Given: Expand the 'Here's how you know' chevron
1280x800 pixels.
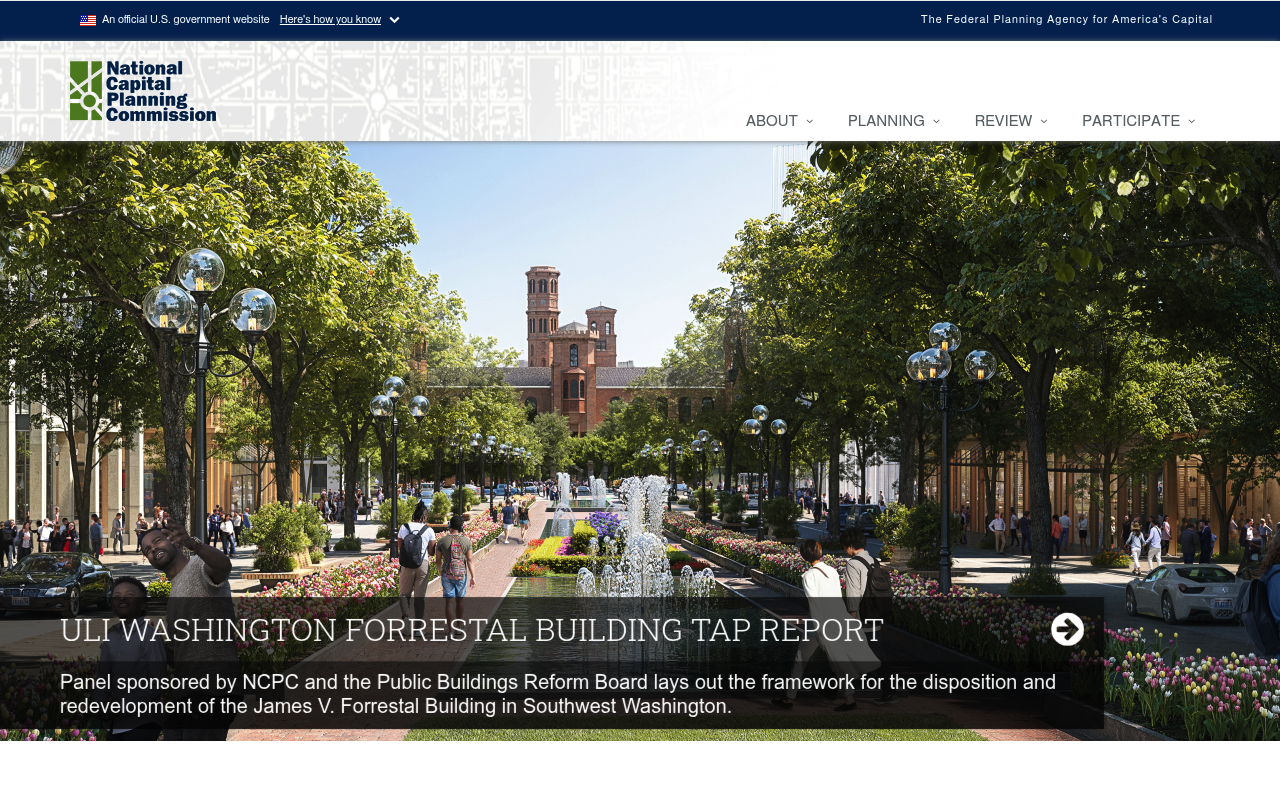Looking at the screenshot, I should point(394,20).
